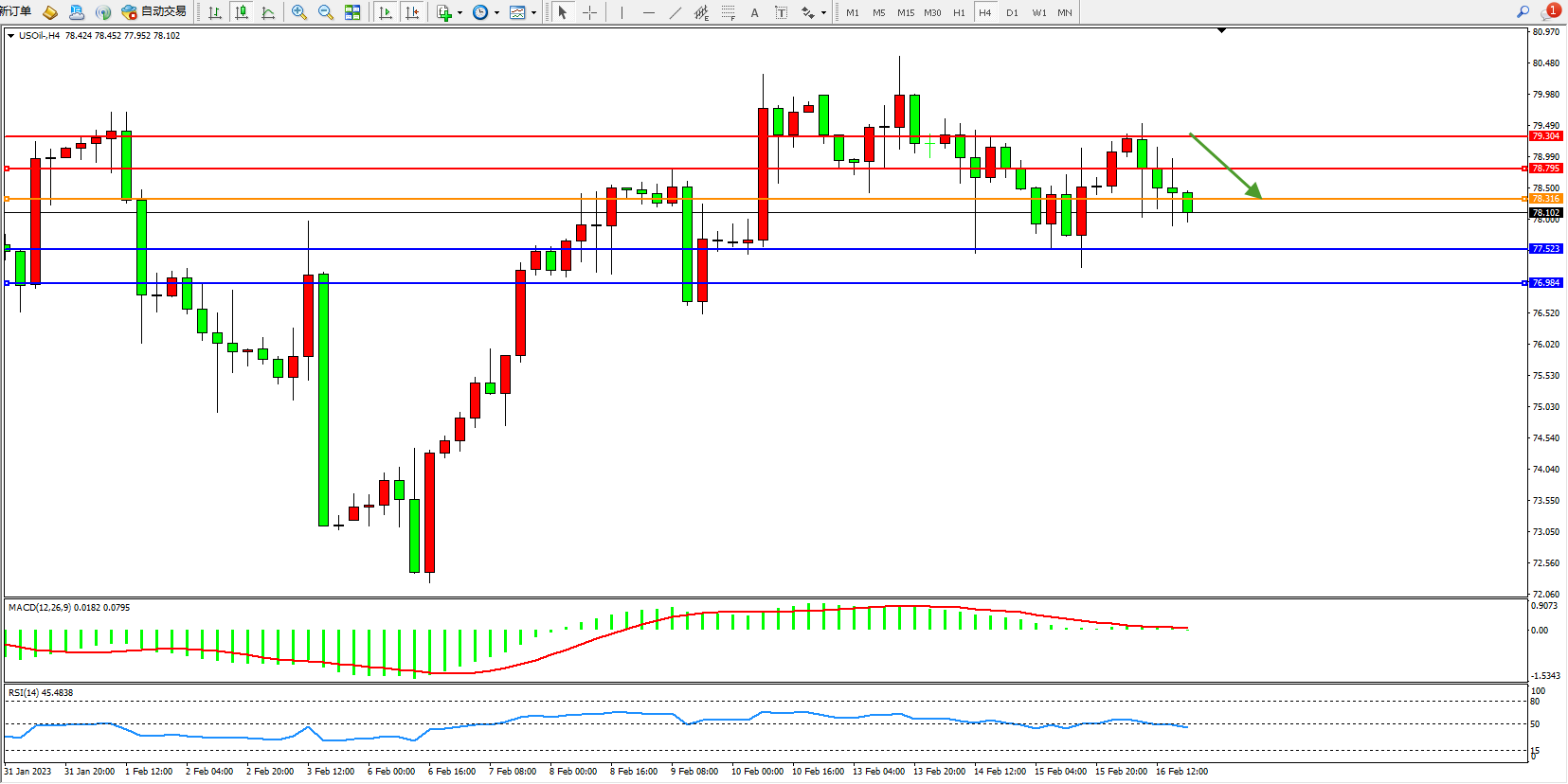Pick the trendline drawing tool
This screenshot has height=784, width=1568.
point(675,12)
